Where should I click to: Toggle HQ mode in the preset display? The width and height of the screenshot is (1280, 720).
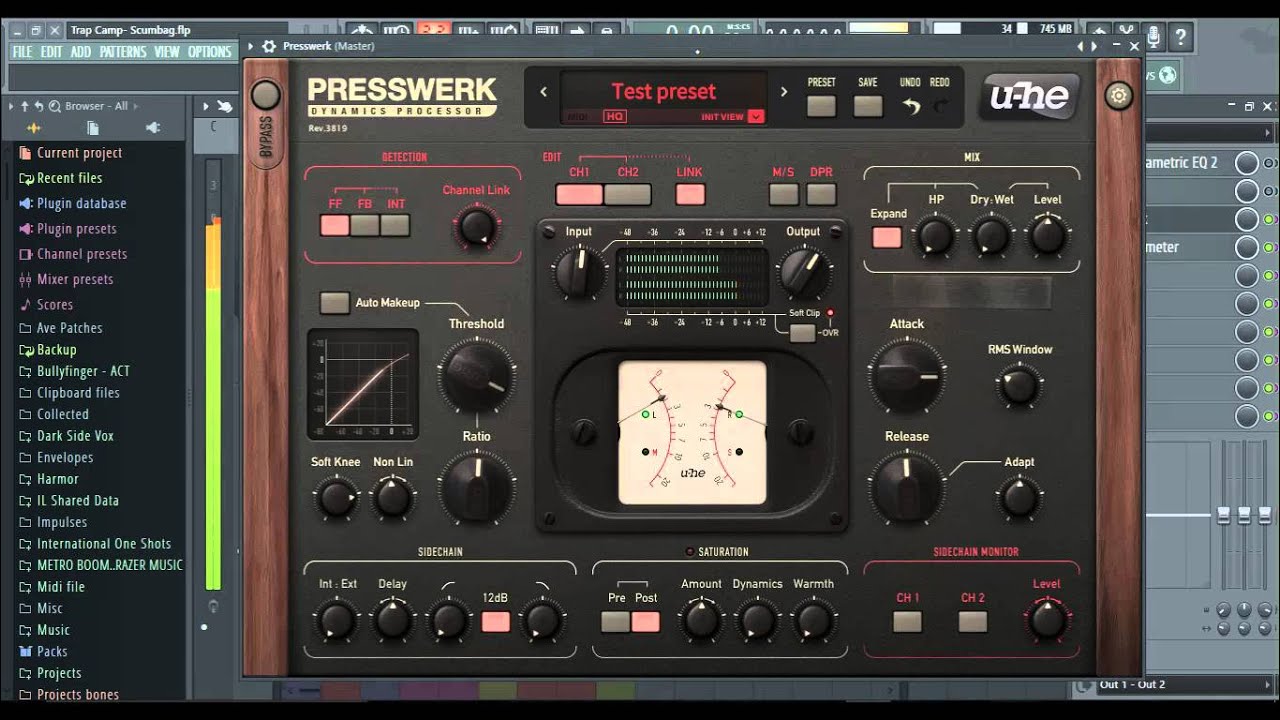tap(616, 116)
